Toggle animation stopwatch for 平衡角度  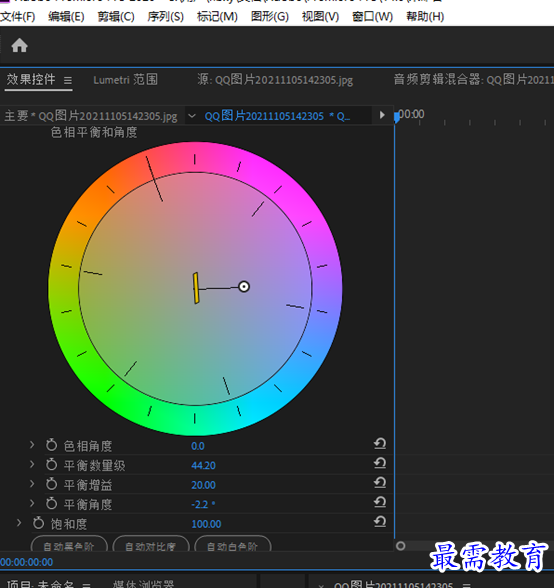click(x=51, y=504)
